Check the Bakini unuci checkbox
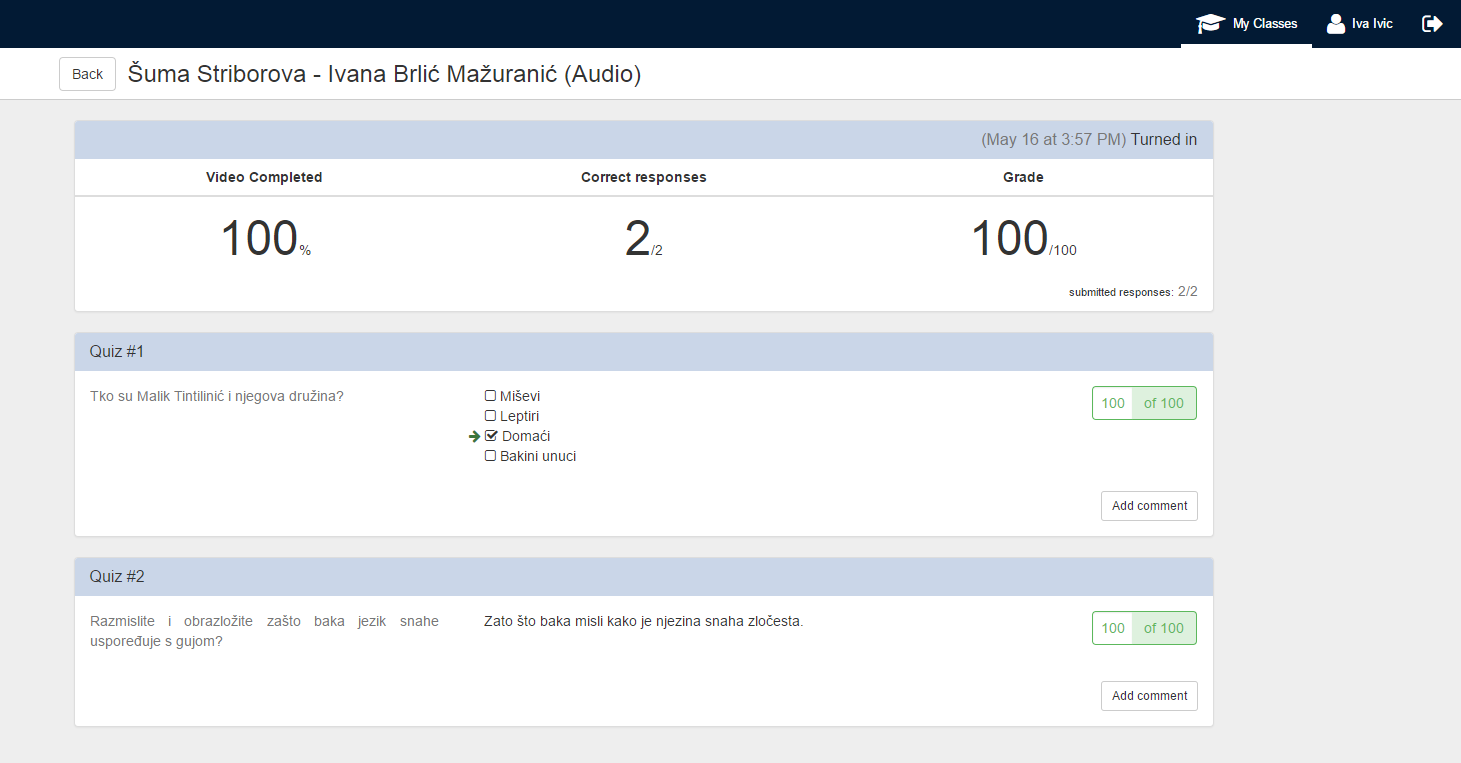 (490, 456)
